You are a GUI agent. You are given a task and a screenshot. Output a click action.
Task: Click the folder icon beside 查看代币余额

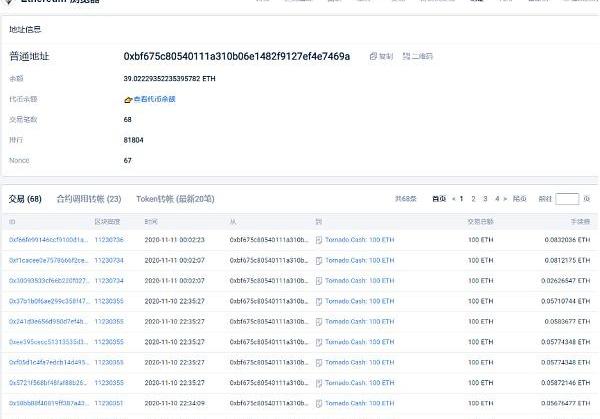coord(127,100)
